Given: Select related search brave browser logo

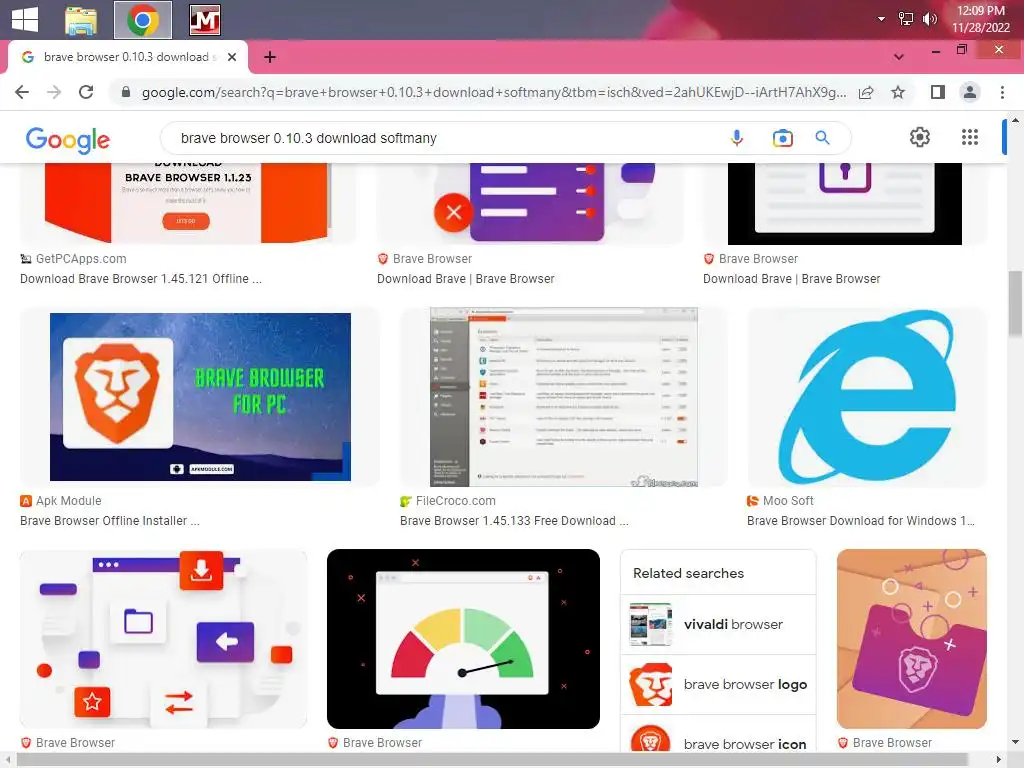Looking at the screenshot, I should (x=718, y=684).
